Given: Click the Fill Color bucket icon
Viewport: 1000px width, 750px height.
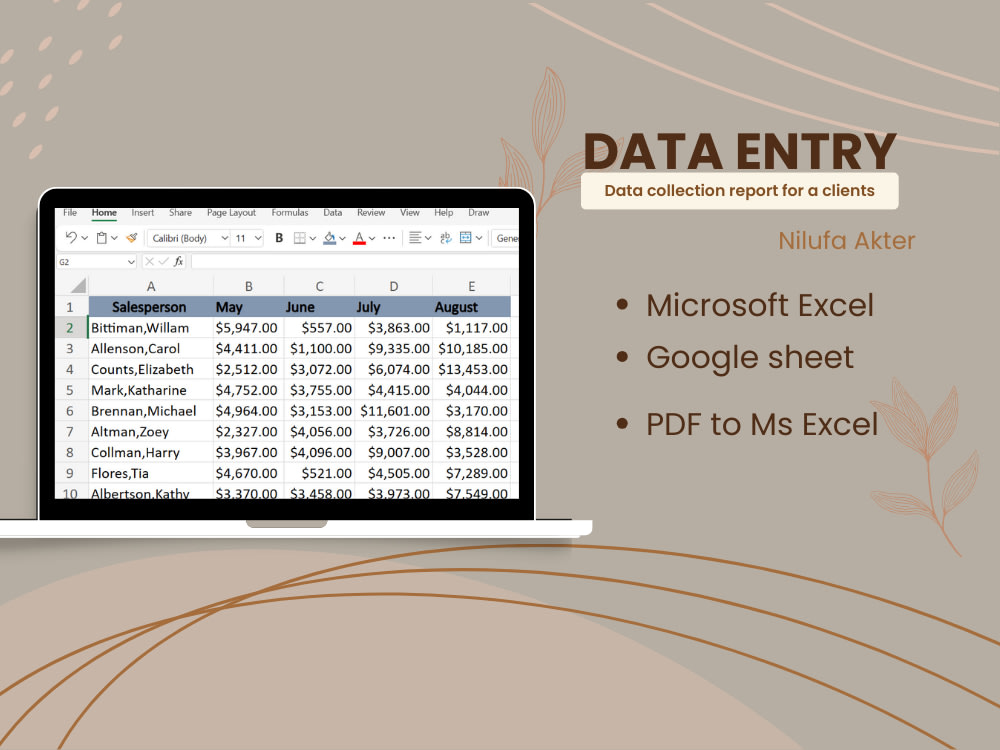Looking at the screenshot, I should click(x=329, y=238).
